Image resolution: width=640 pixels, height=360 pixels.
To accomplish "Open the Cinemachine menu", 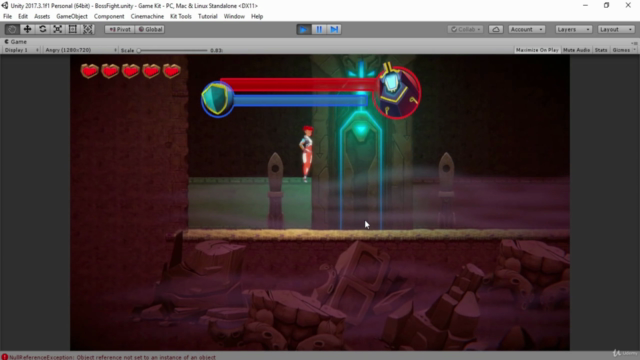I will pyautogui.click(x=147, y=16).
